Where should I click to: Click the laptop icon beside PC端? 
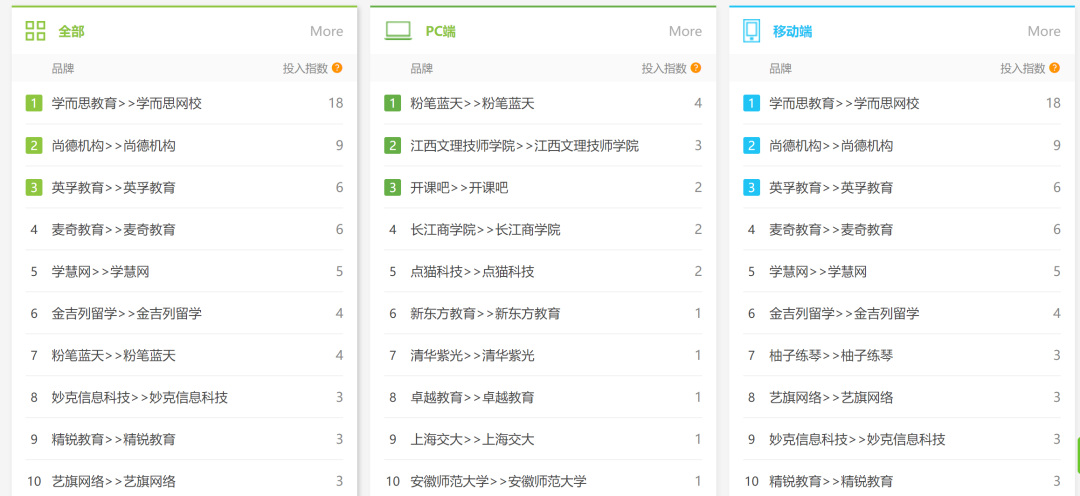(398, 31)
